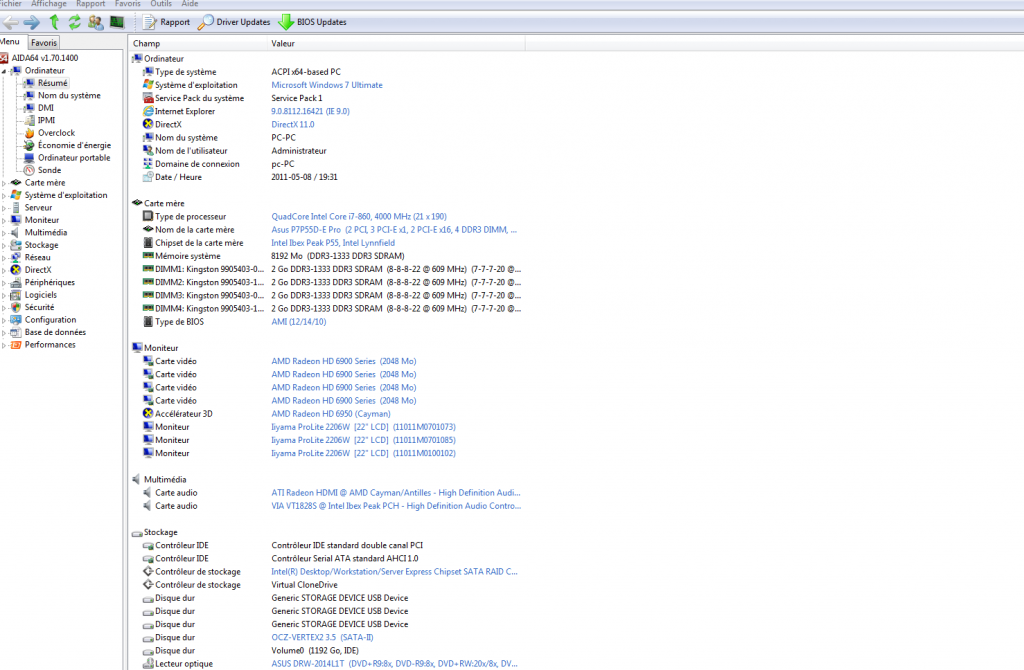Switch to the Favoris sidebar tab
The height and width of the screenshot is (670, 1024).
(44, 42)
